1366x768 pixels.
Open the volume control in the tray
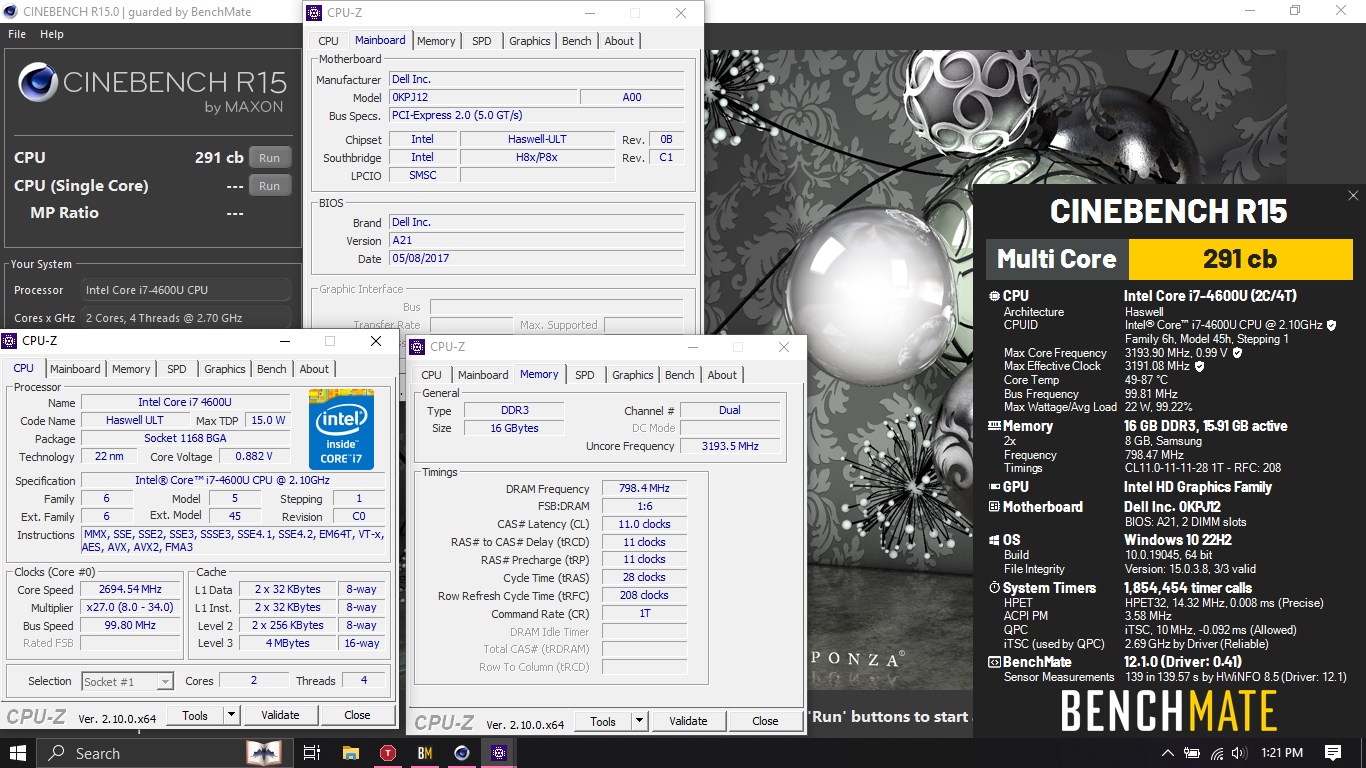point(1241,753)
